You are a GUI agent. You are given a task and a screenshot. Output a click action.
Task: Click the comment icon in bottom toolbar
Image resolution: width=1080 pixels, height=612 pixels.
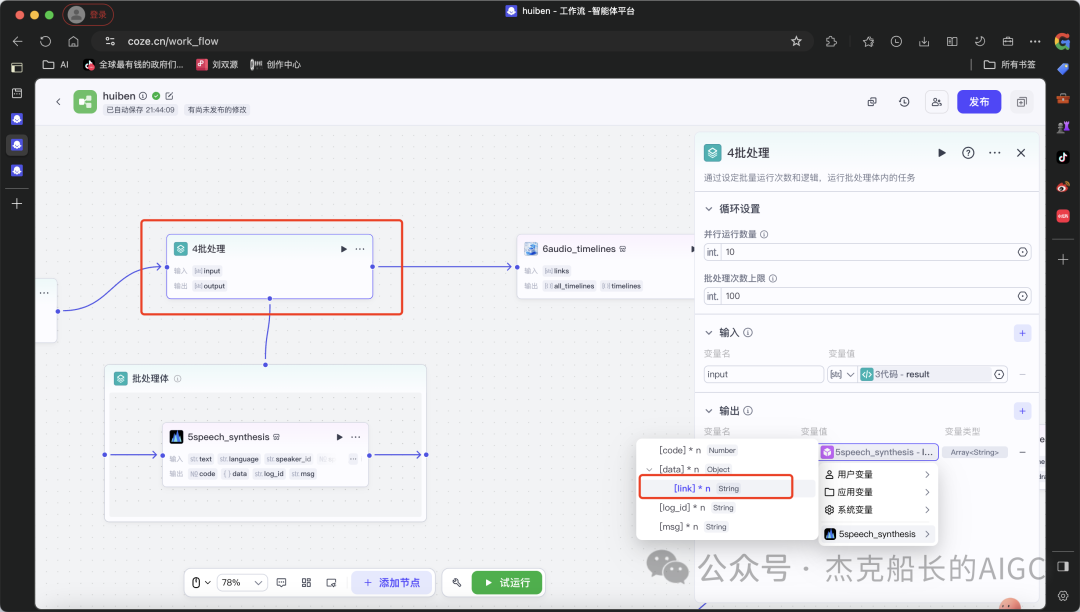point(282,582)
